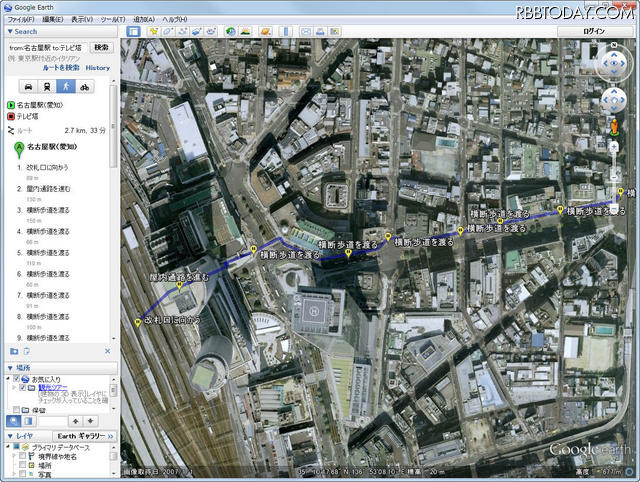Toggle the お気に入り checkbox in Places

(x=17, y=379)
